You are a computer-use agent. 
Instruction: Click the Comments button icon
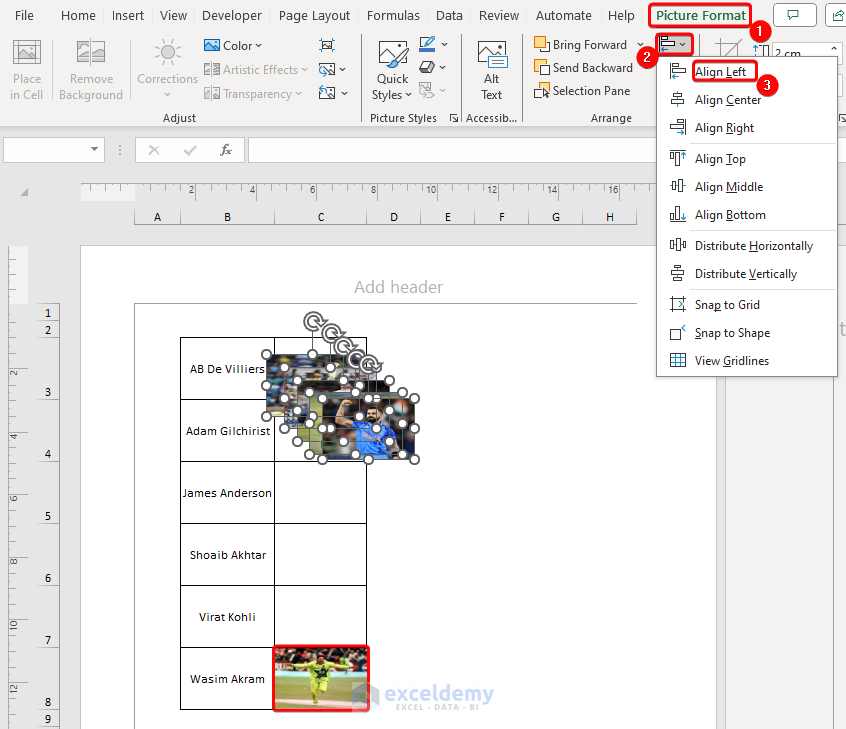[794, 15]
